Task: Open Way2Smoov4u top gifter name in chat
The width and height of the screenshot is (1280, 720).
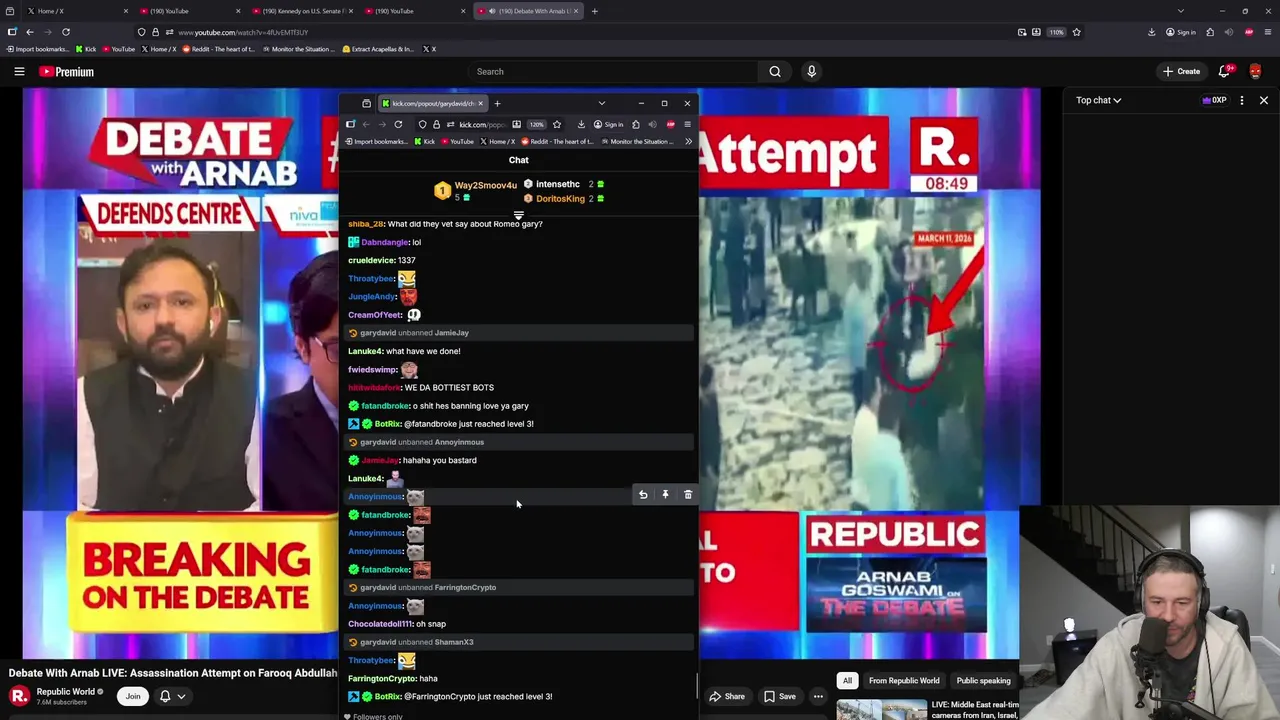Action: pyautogui.click(x=486, y=185)
